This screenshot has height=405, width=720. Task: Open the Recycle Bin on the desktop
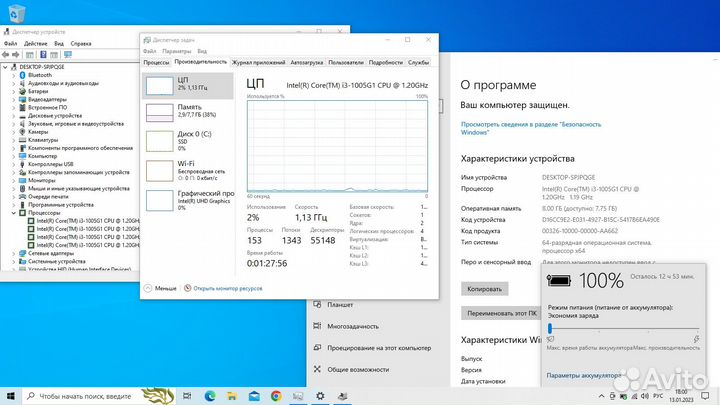pos(16,13)
